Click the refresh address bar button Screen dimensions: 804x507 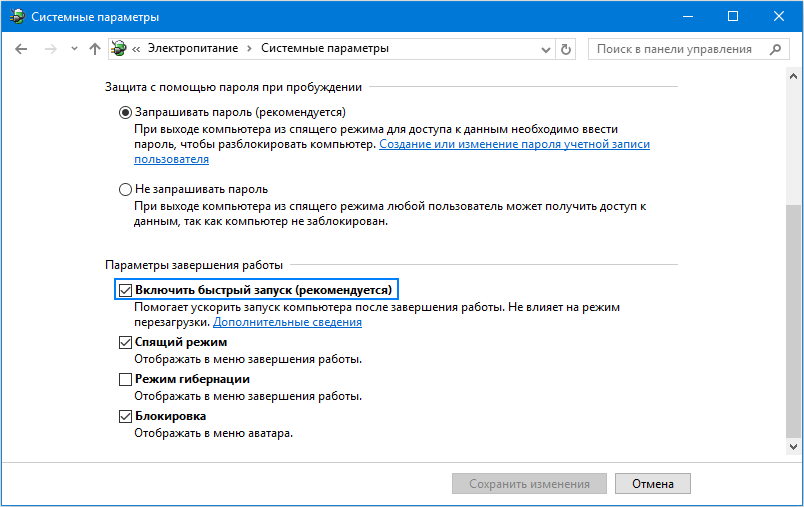(567, 49)
